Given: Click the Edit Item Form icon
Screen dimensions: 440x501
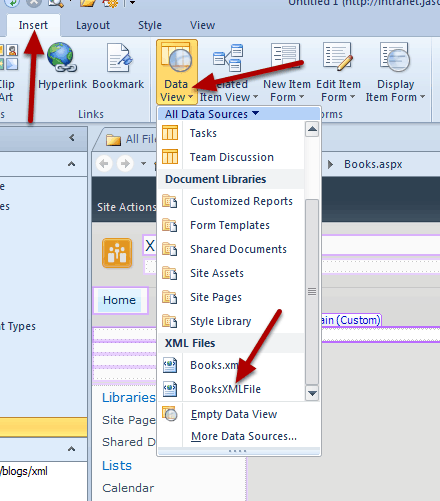Looking at the screenshot, I should click(x=338, y=57).
